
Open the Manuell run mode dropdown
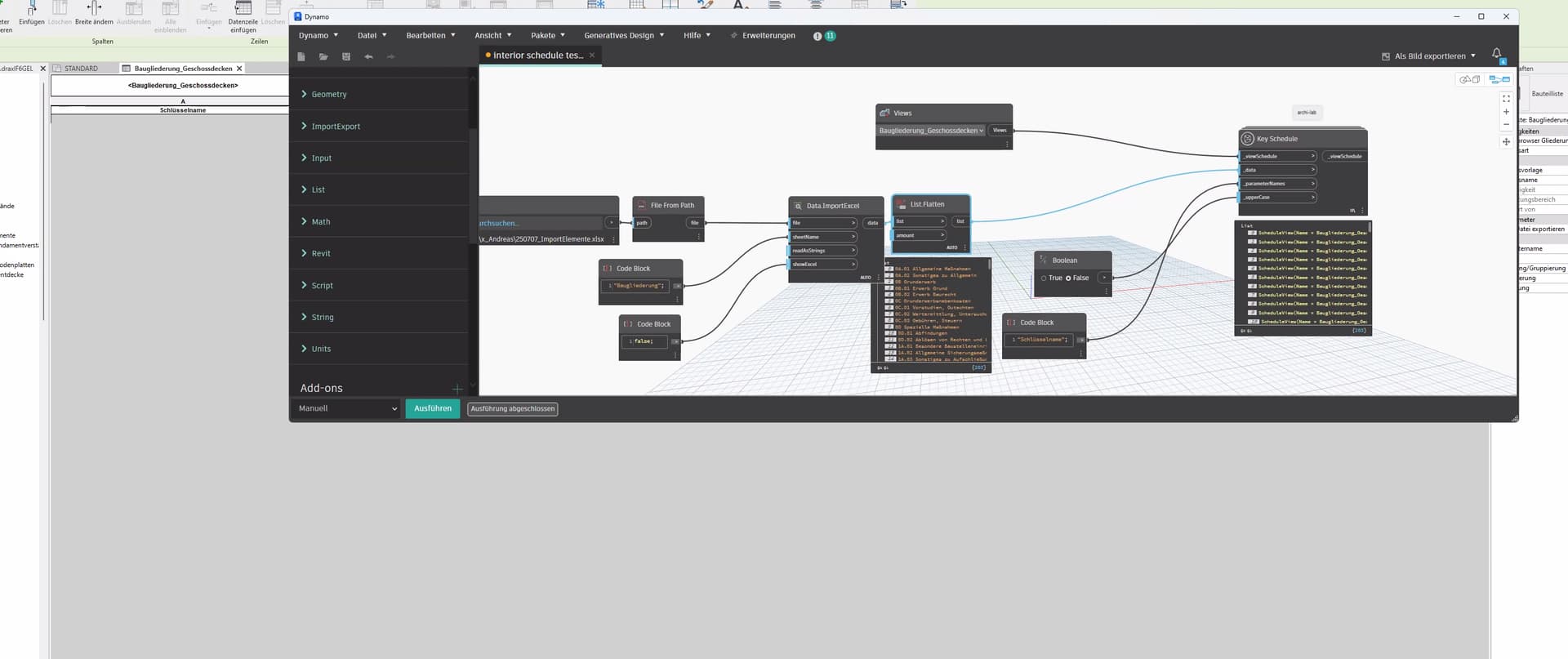[347, 408]
